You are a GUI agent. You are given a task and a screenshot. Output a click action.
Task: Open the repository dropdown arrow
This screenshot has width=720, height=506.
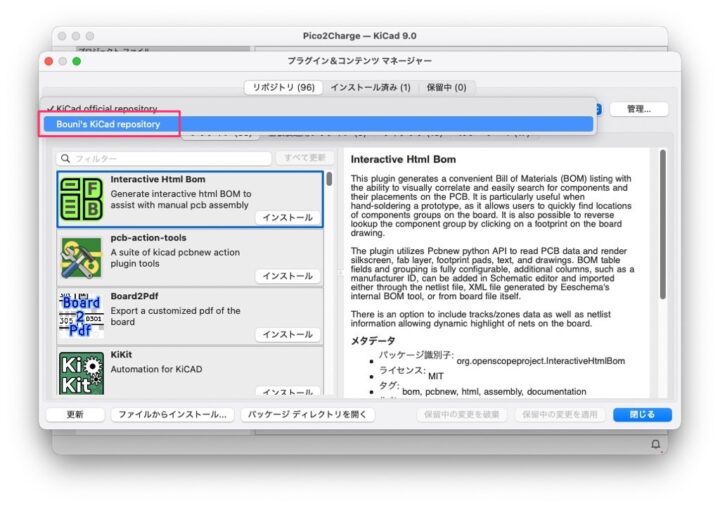click(x=595, y=109)
